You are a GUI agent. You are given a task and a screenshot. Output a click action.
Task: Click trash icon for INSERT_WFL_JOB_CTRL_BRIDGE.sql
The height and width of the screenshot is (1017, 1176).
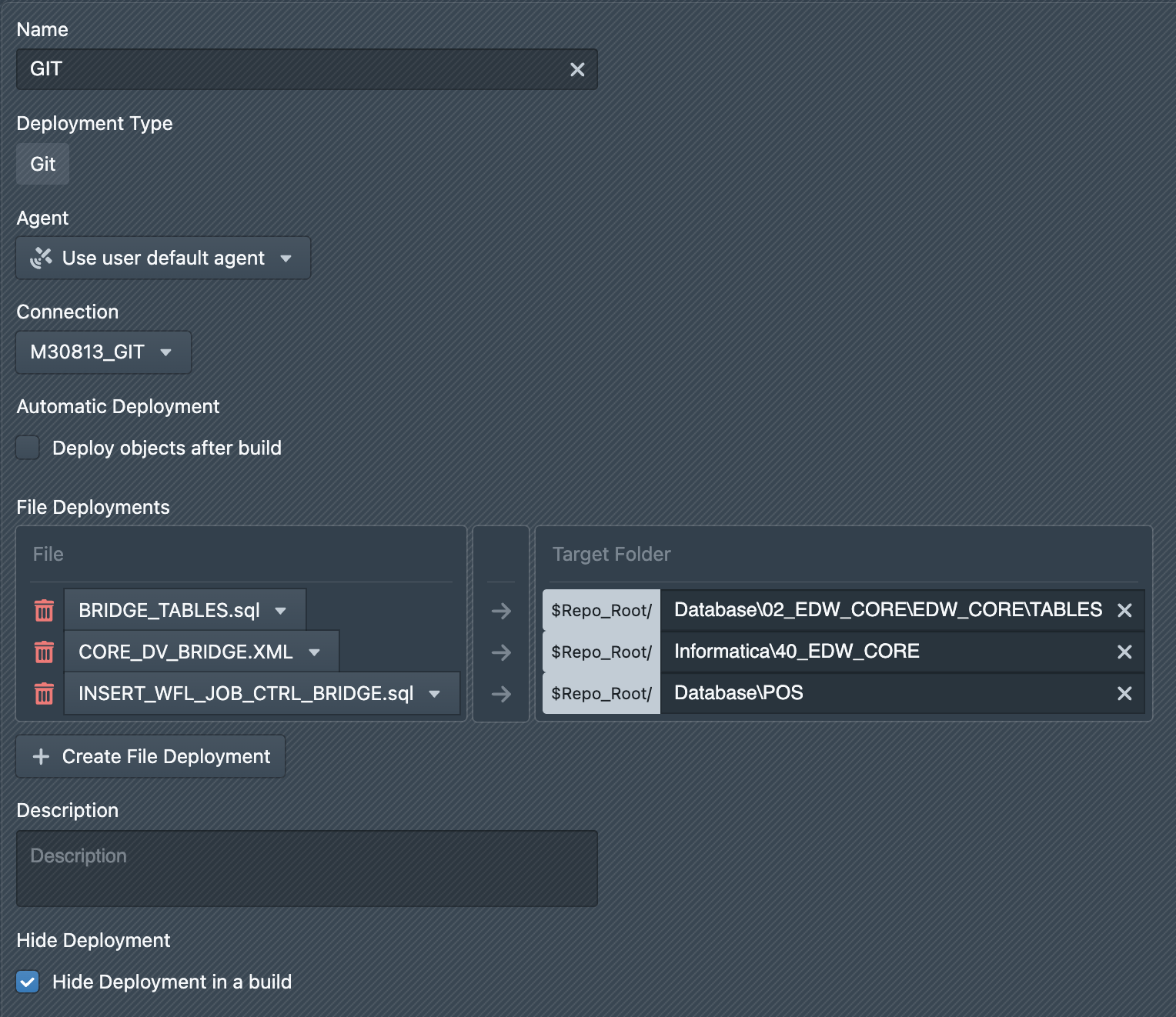(x=44, y=694)
